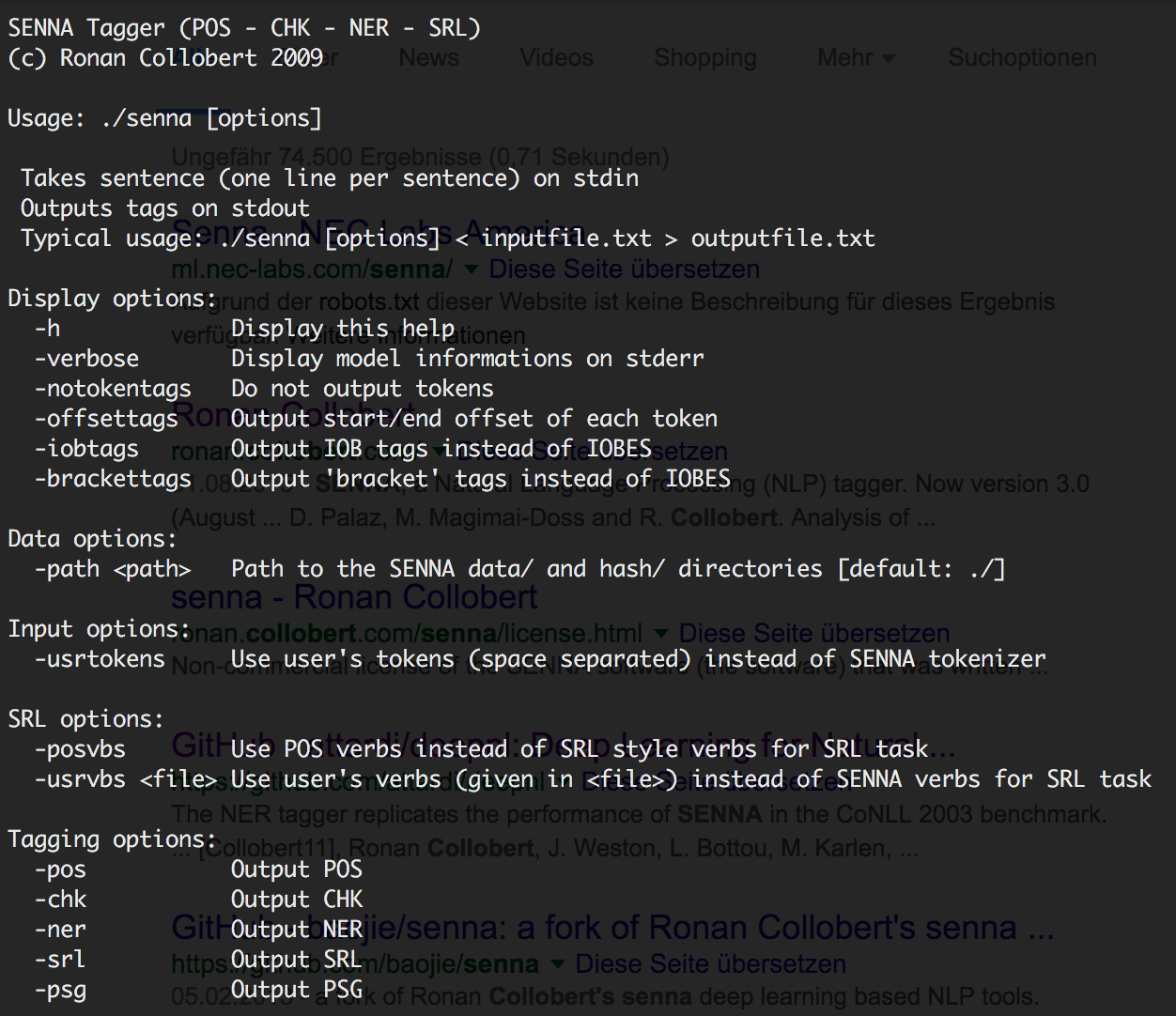Viewport: 1176px width, 1016px height.
Task: Expand the dropdown arrow next to ml.nec-labs.com/senna
Action: click(x=471, y=269)
